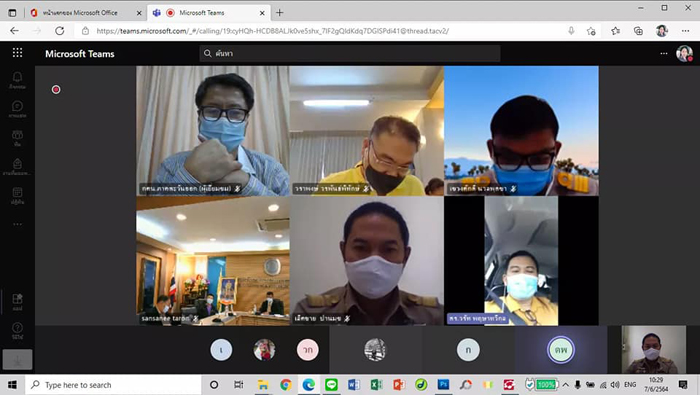This screenshot has width=700, height=395.
Task: Open a new browser tab
Action: (279, 13)
